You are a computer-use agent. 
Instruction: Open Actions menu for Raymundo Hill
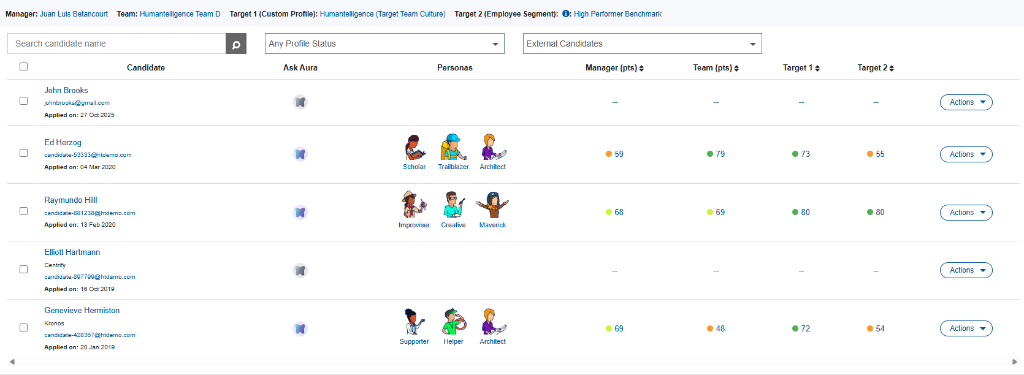pyautogui.click(x=966, y=212)
